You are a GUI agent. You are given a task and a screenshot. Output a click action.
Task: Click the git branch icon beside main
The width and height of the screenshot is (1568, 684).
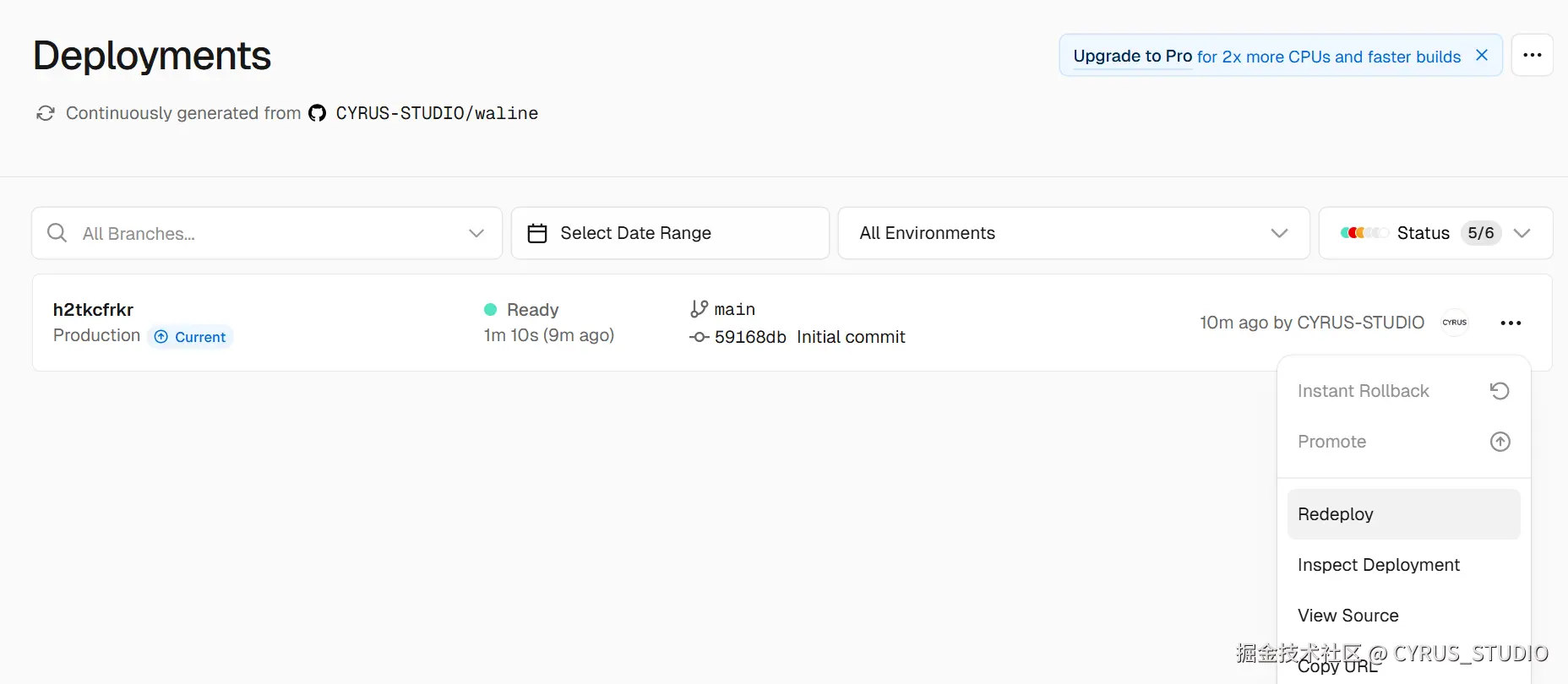(699, 309)
